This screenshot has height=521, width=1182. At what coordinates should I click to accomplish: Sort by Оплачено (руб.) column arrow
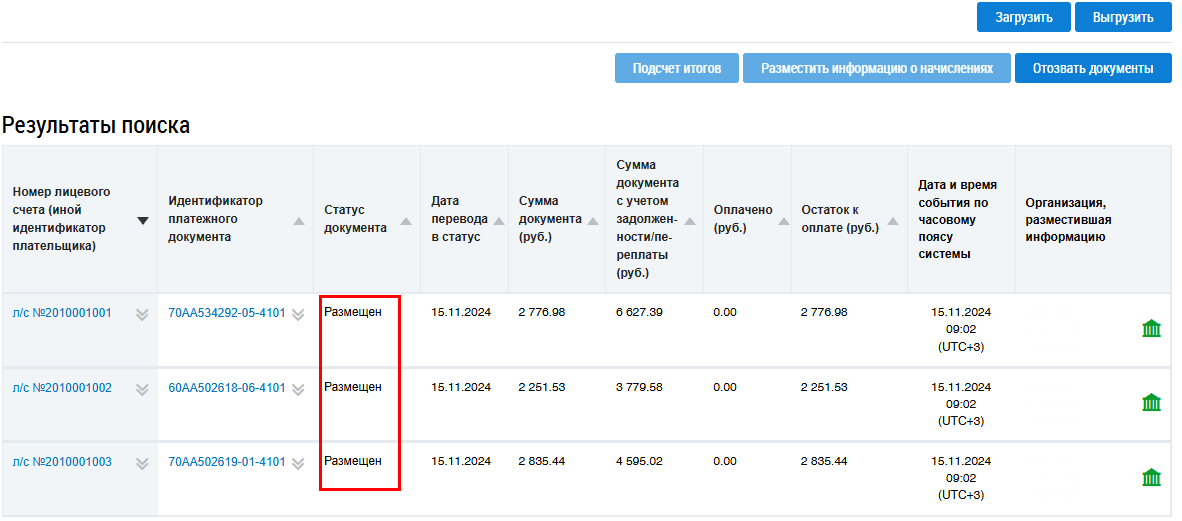(781, 221)
